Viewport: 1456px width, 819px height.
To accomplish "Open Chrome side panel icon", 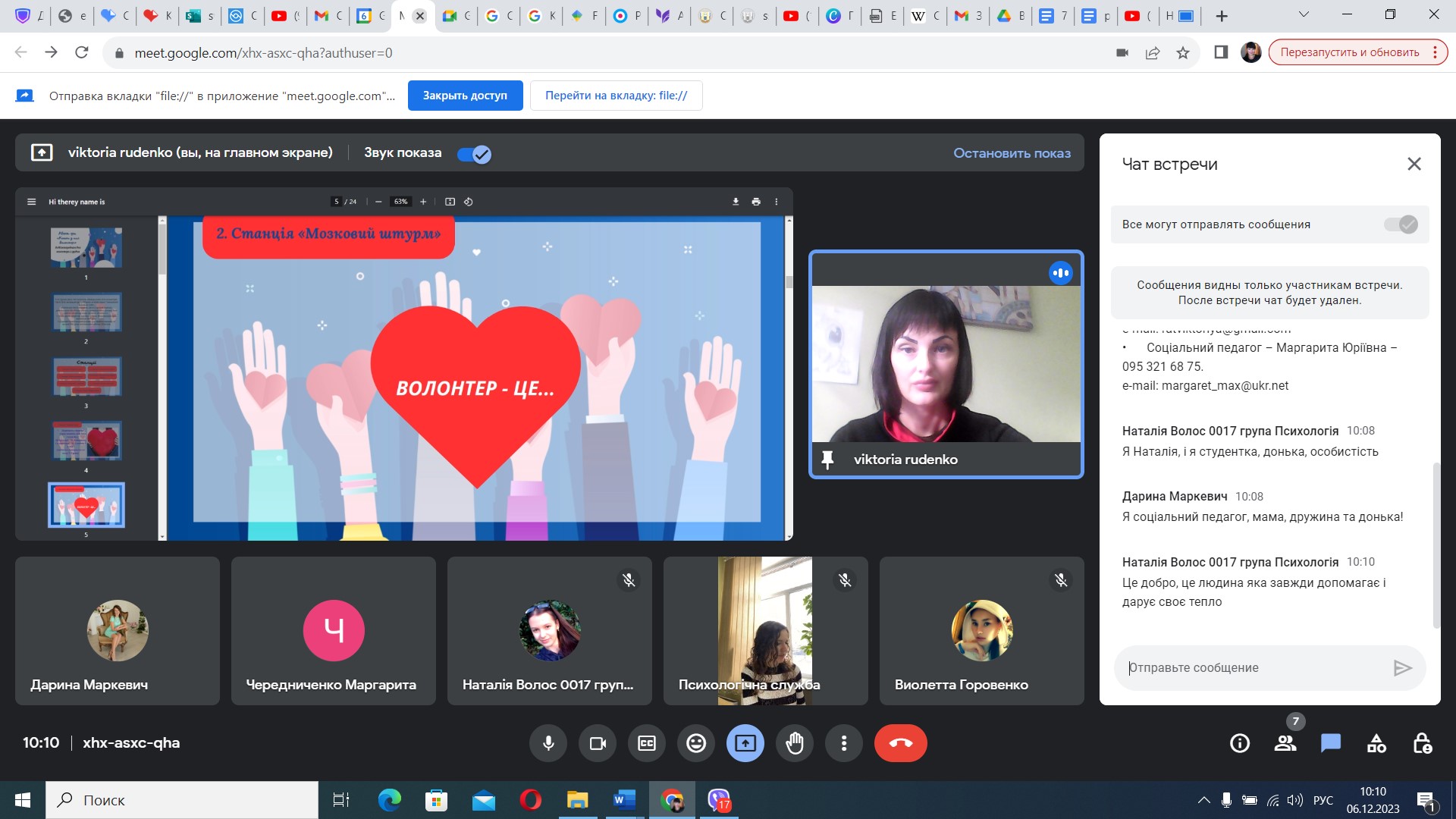I will [x=1221, y=52].
